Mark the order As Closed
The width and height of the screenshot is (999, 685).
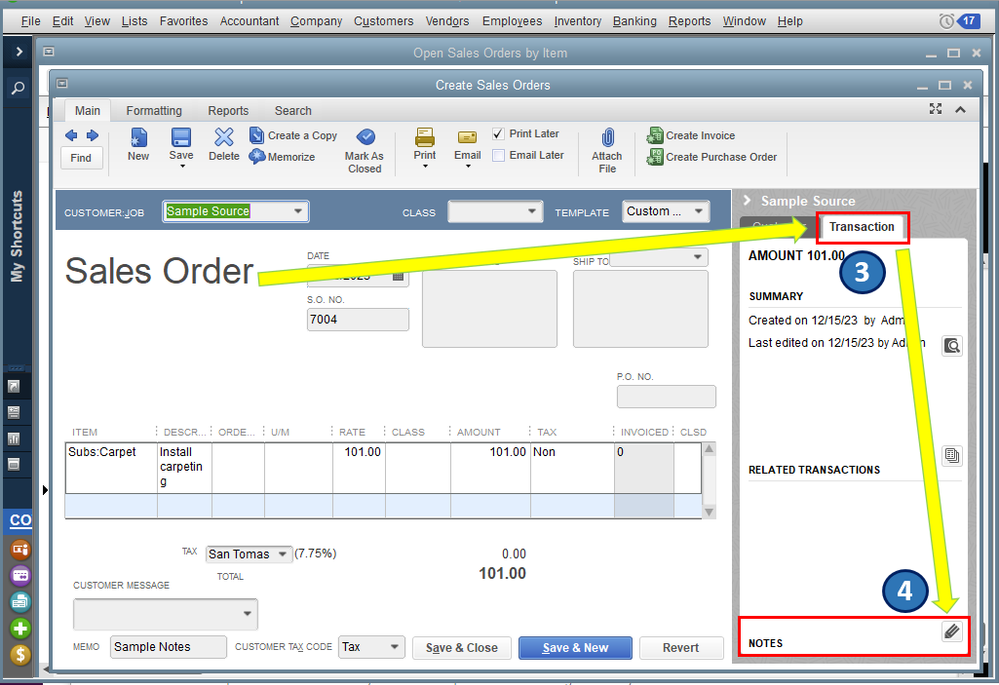[x=364, y=151]
